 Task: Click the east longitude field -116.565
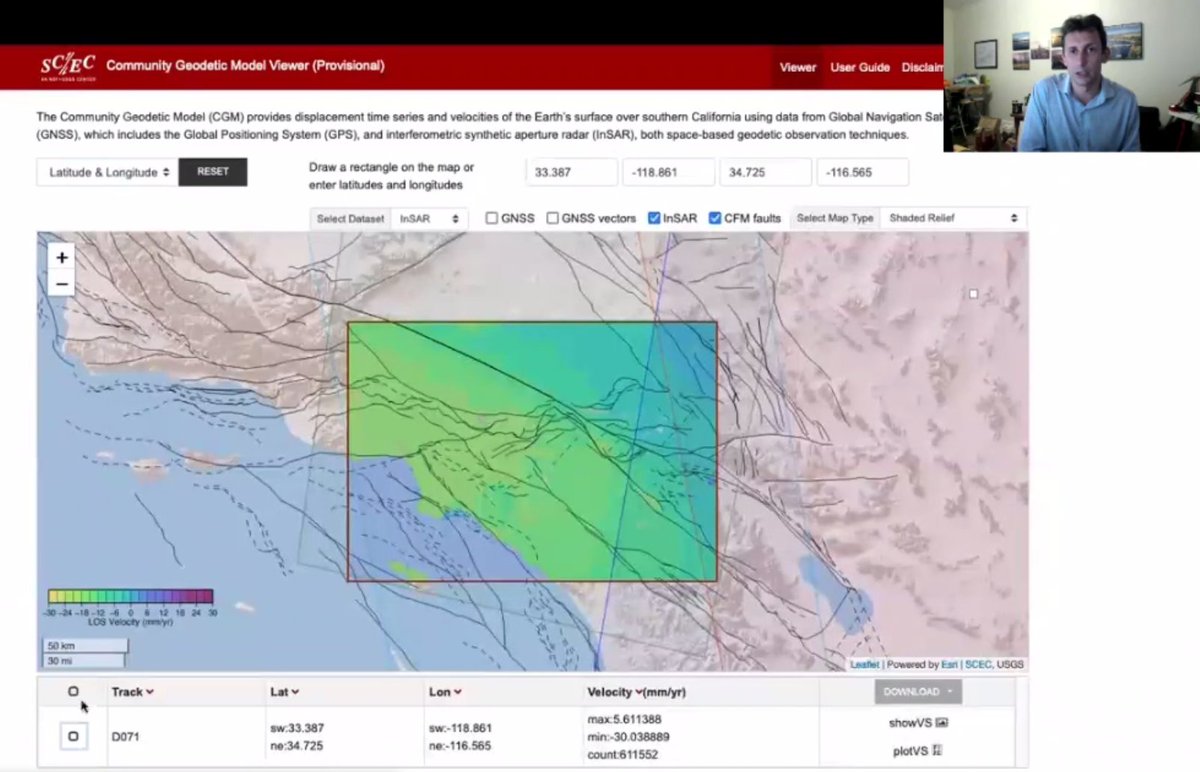862,172
